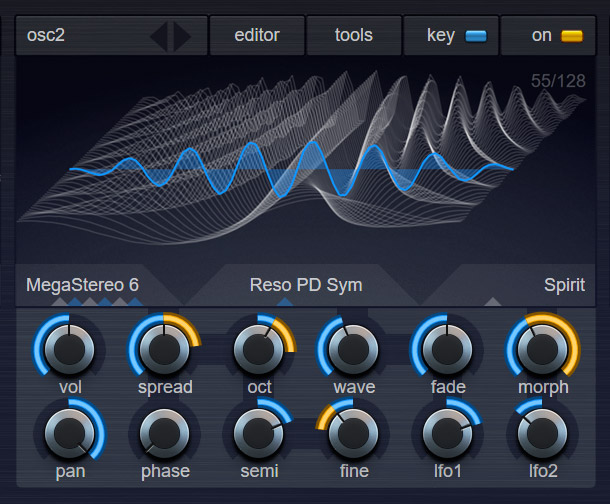Open the MegaStereo 6 unison dropdown

82,285
